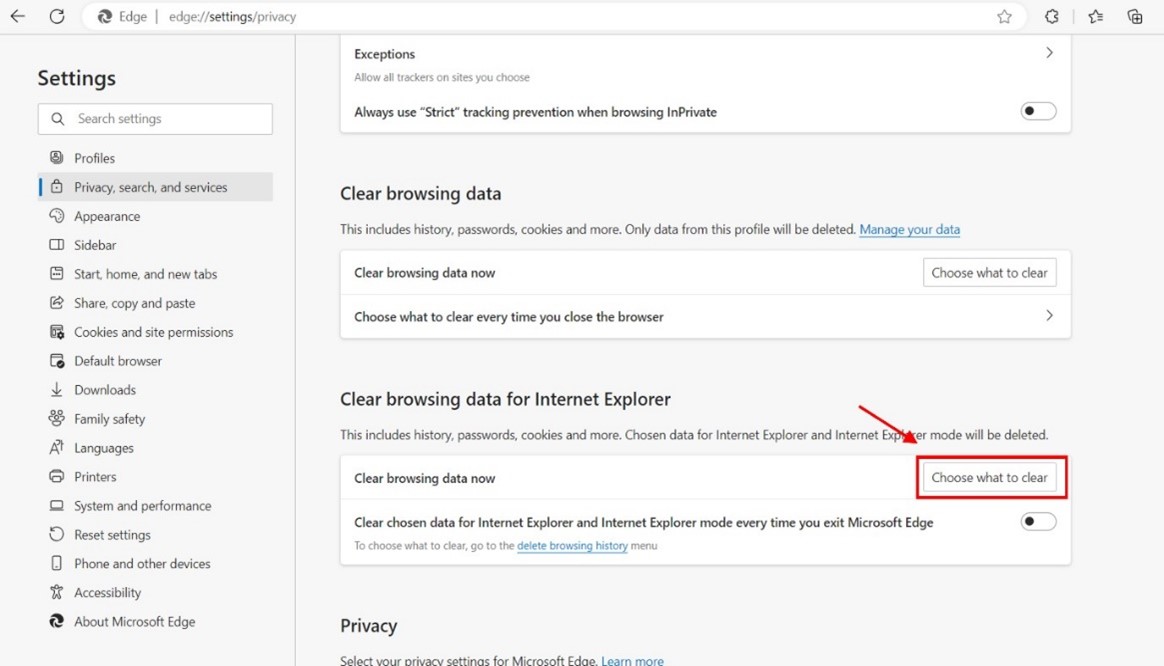Click the Reset settings icon
This screenshot has height=666, width=1164.
pos(56,534)
